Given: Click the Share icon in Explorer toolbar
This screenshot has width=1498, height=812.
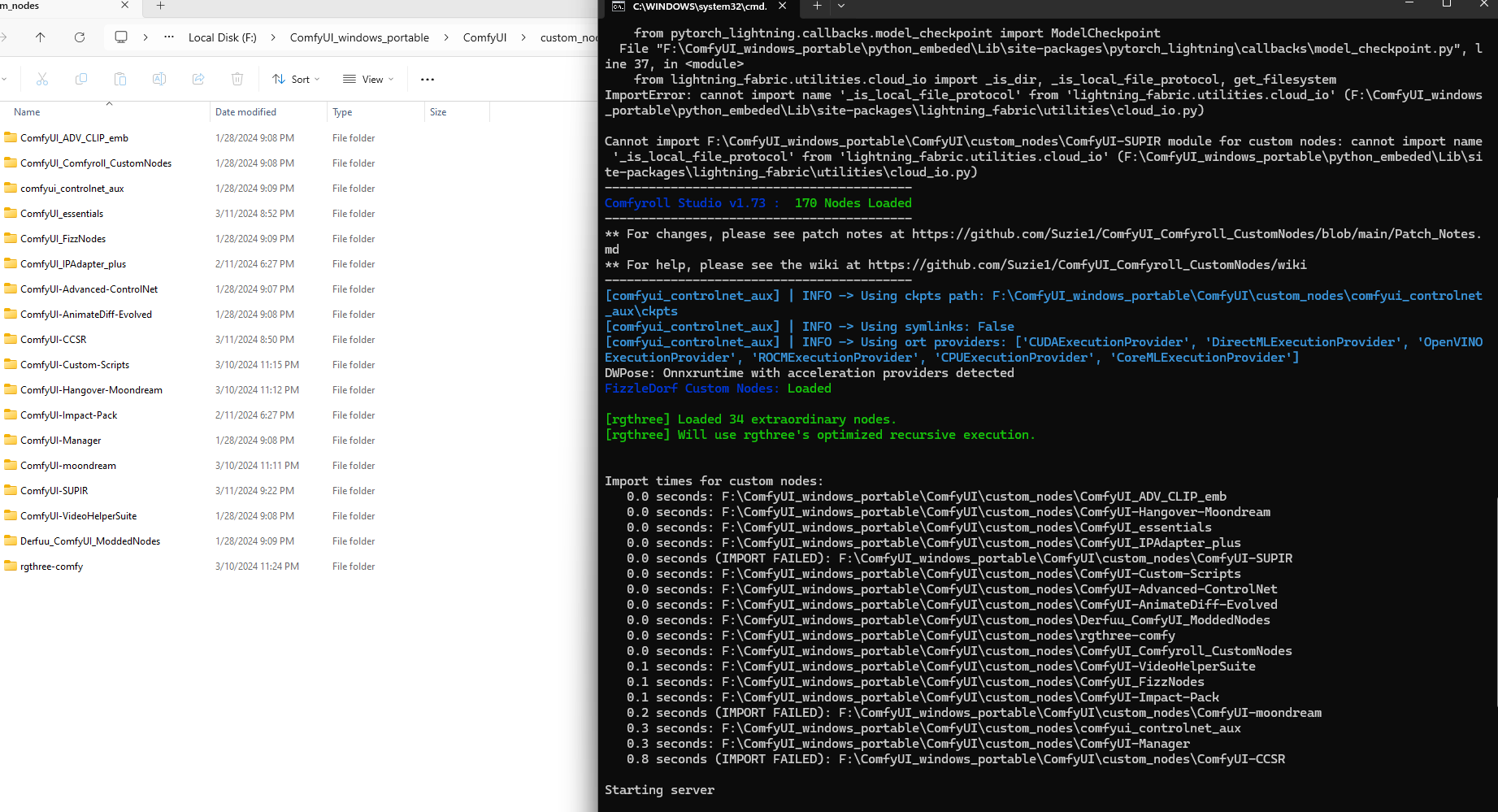Looking at the screenshot, I should [x=198, y=79].
